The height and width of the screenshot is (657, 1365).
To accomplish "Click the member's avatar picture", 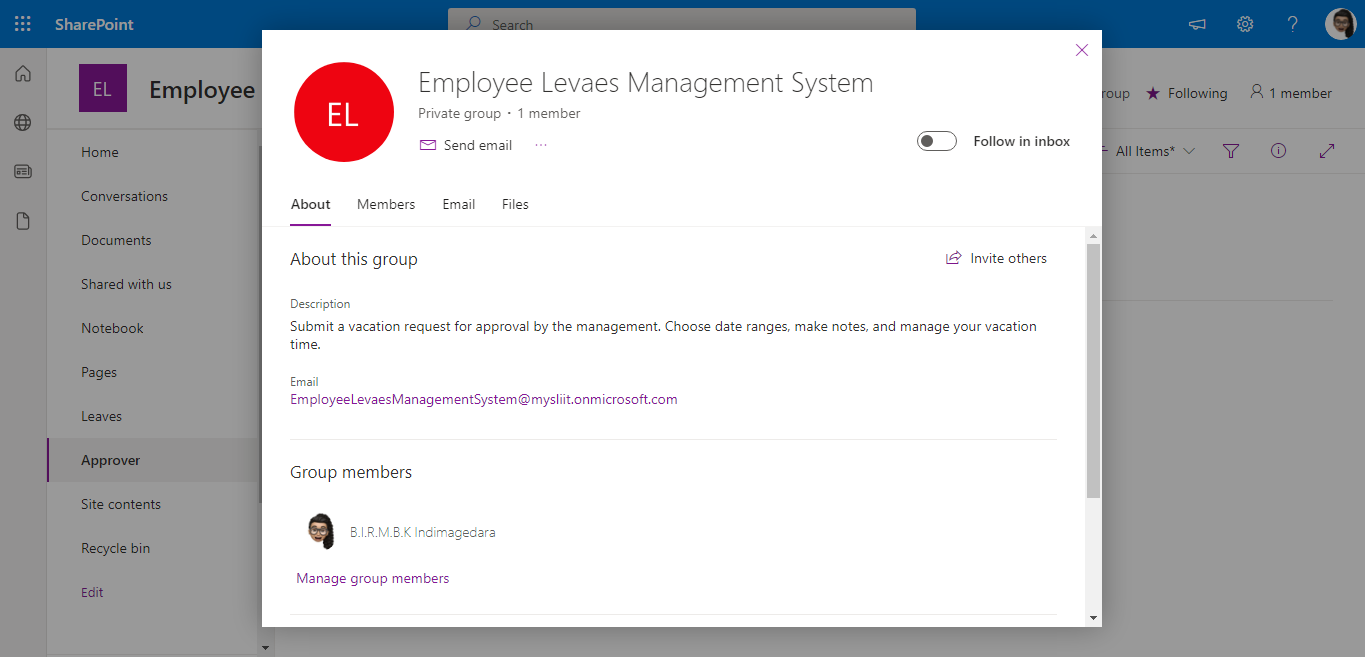I will click(x=320, y=530).
